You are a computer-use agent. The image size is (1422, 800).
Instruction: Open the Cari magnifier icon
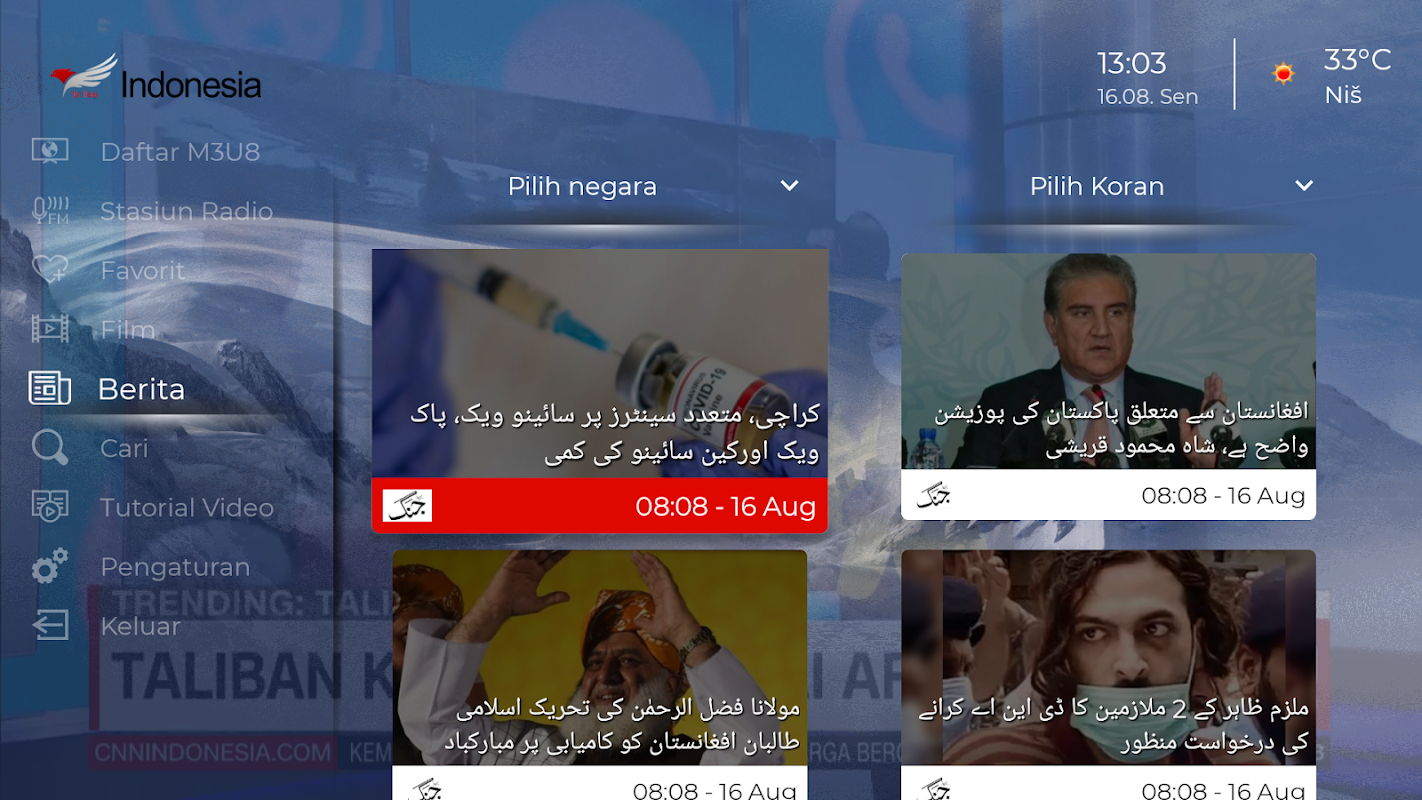tap(50, 448)
